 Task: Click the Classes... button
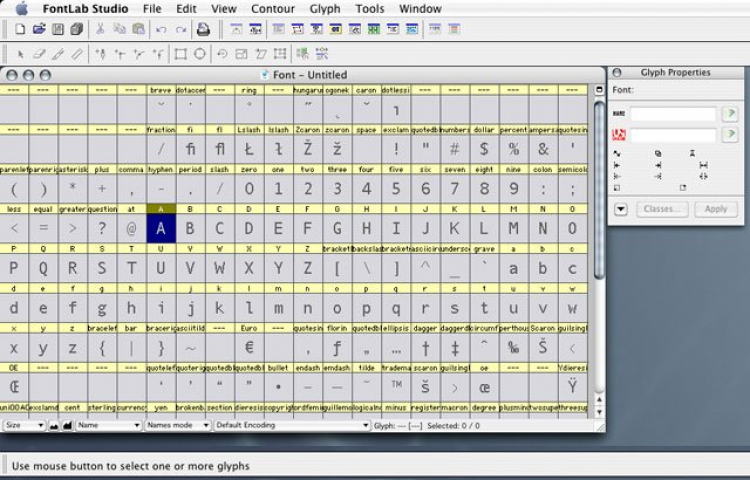click(662, 209)
